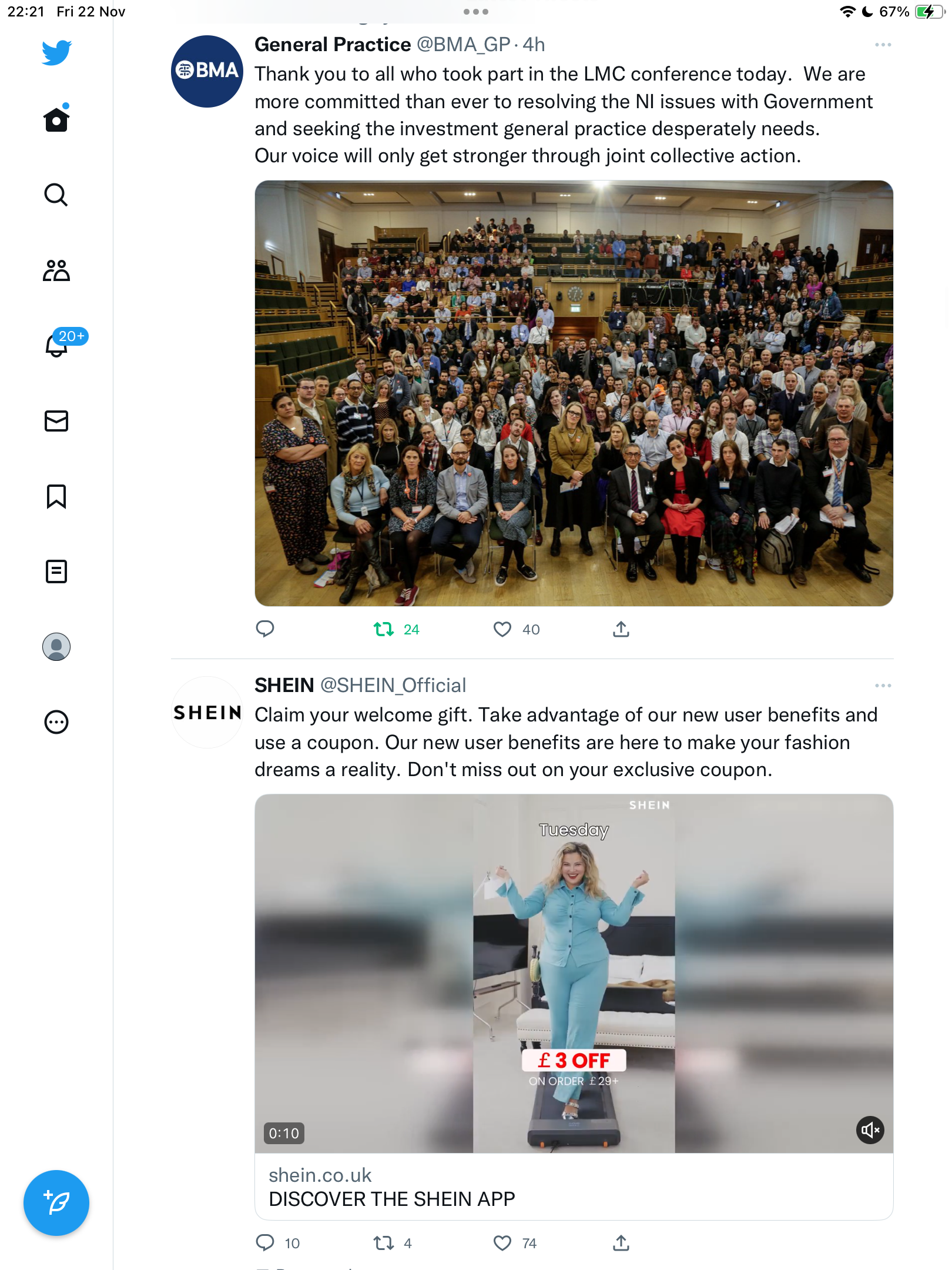Compose a new tweet button

tap(56, 1203)
